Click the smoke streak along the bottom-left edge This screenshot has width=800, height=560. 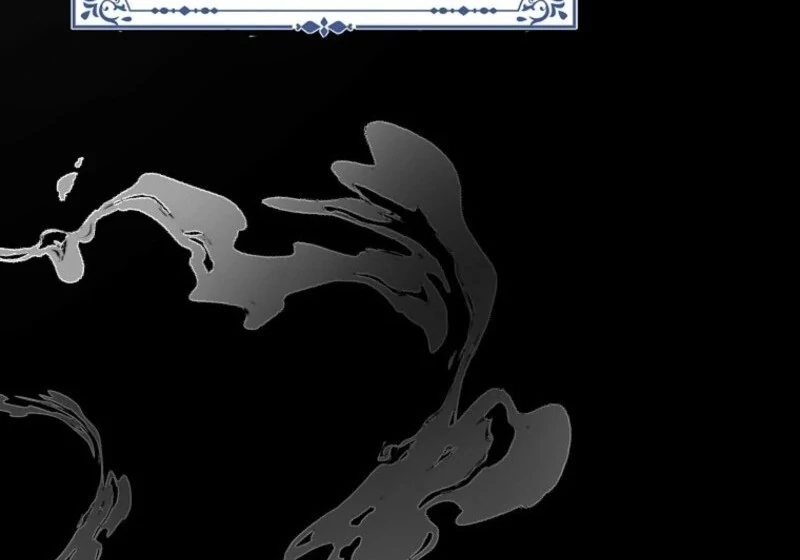click(105, 510)
